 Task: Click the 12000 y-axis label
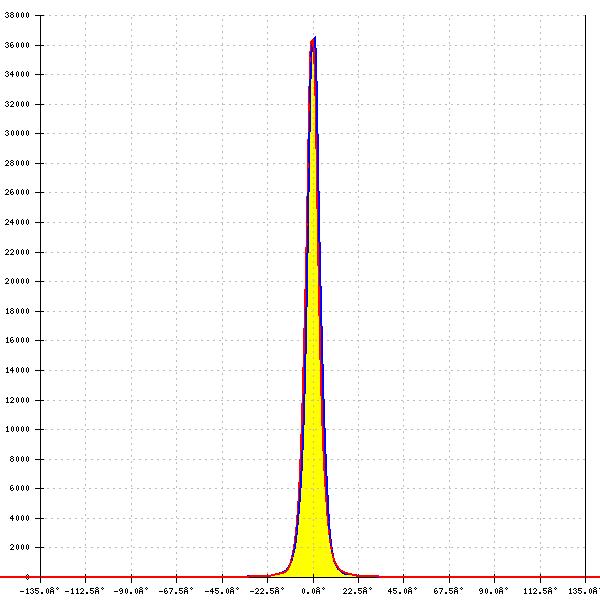pos(17,400)
